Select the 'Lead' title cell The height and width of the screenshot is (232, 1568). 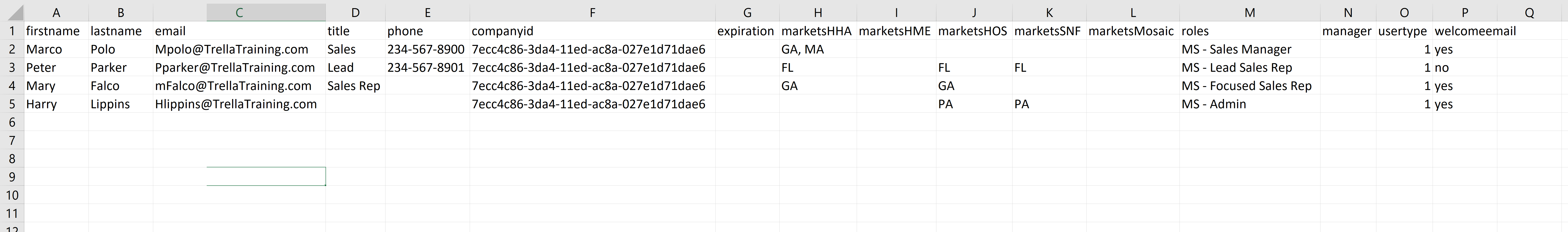(x=355, y=68)
